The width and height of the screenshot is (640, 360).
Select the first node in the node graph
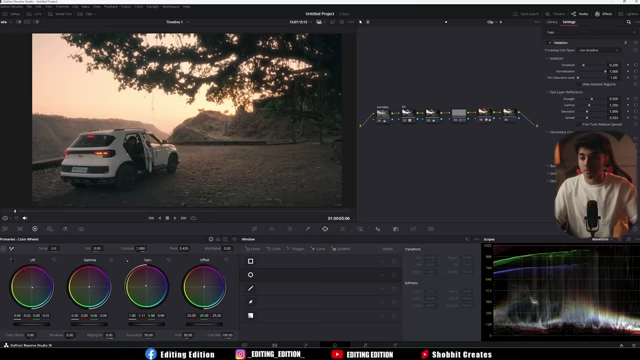[383, 115]
